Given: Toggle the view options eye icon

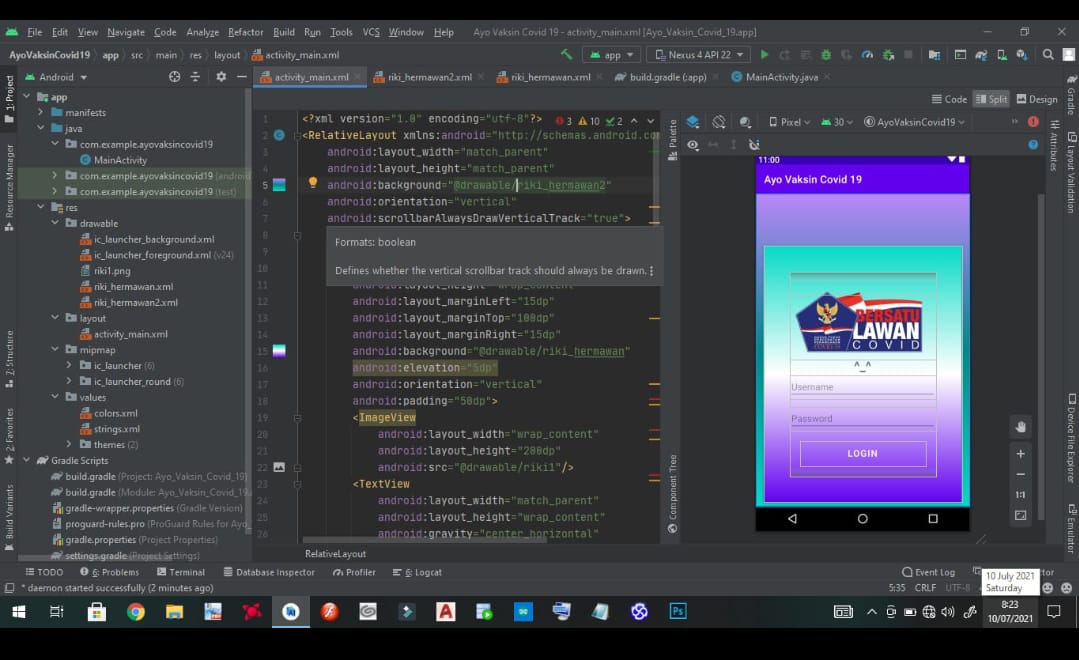Looking at the screenshot, I should pos(693,145).
